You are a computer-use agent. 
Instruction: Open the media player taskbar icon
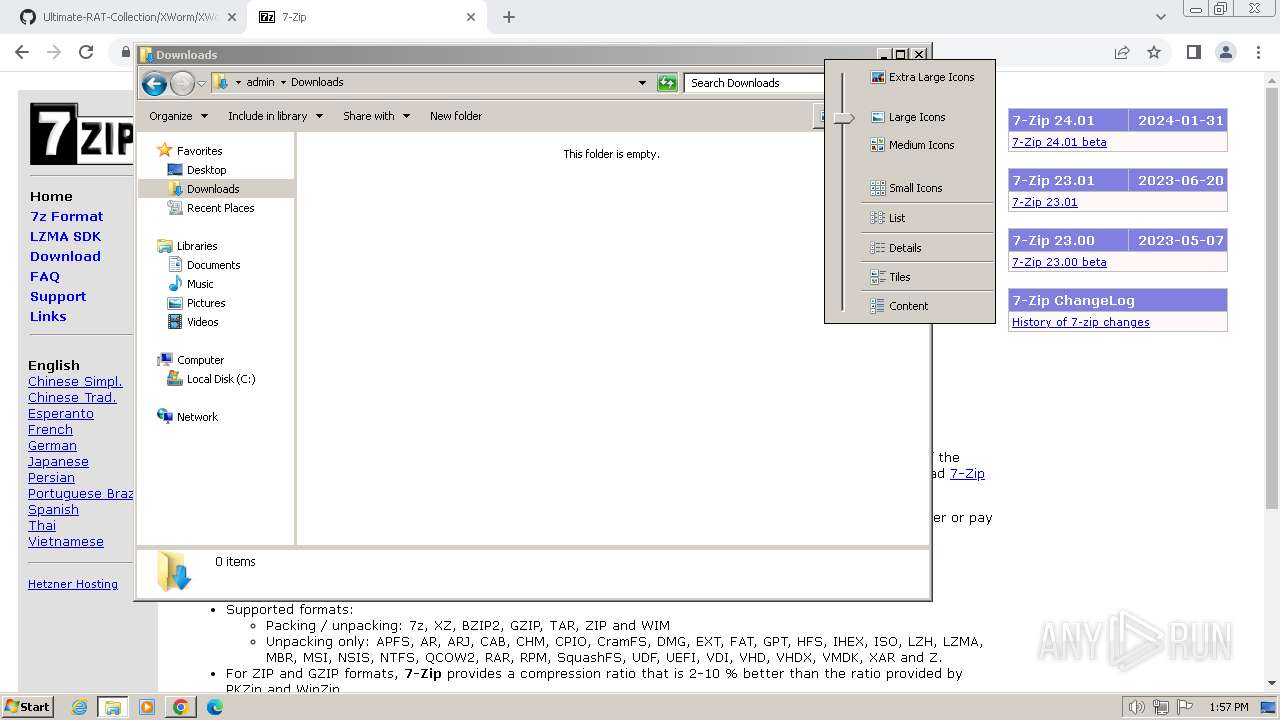tap(147, 707)
